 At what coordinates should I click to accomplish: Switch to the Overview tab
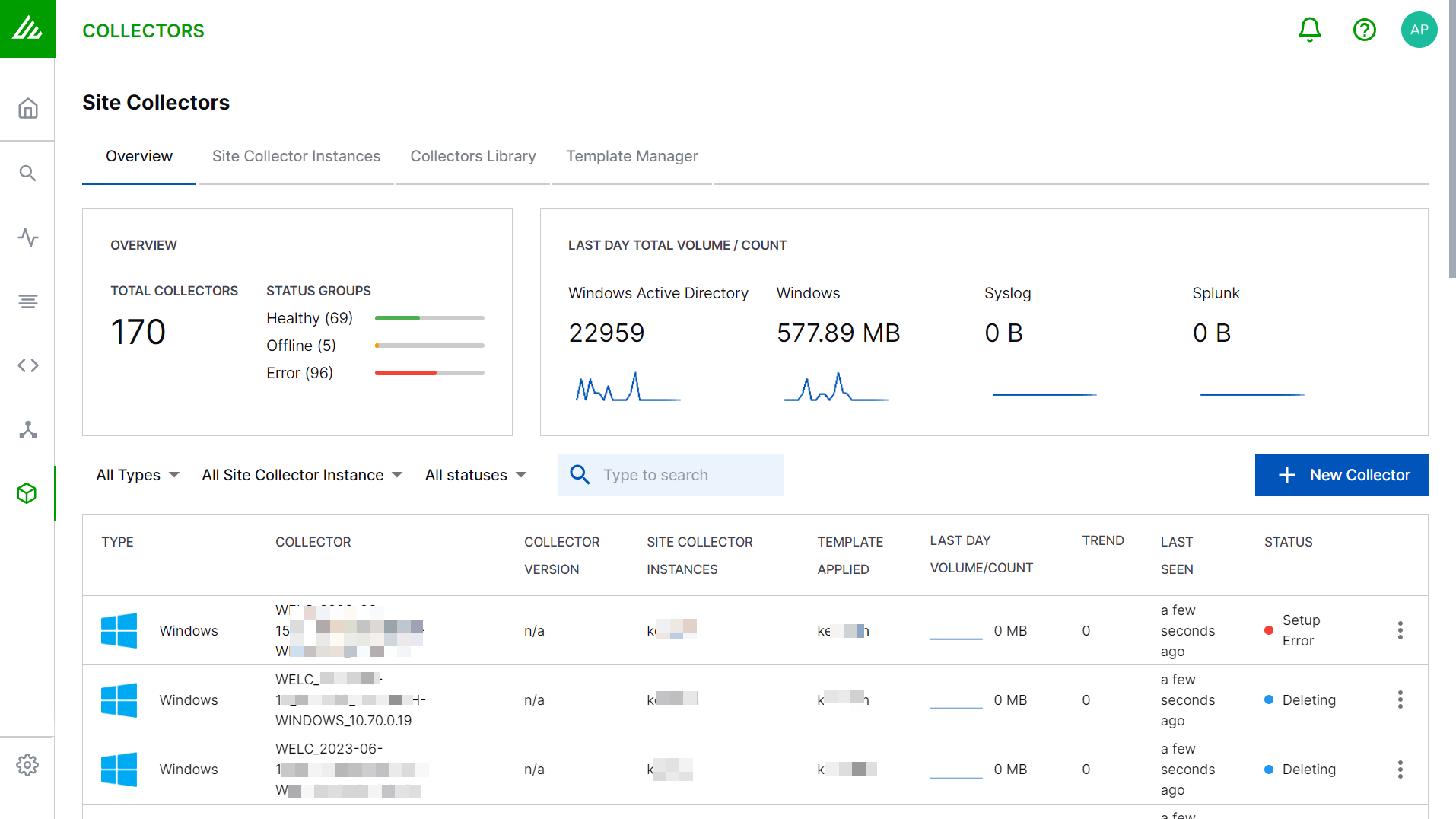point(139,156)
